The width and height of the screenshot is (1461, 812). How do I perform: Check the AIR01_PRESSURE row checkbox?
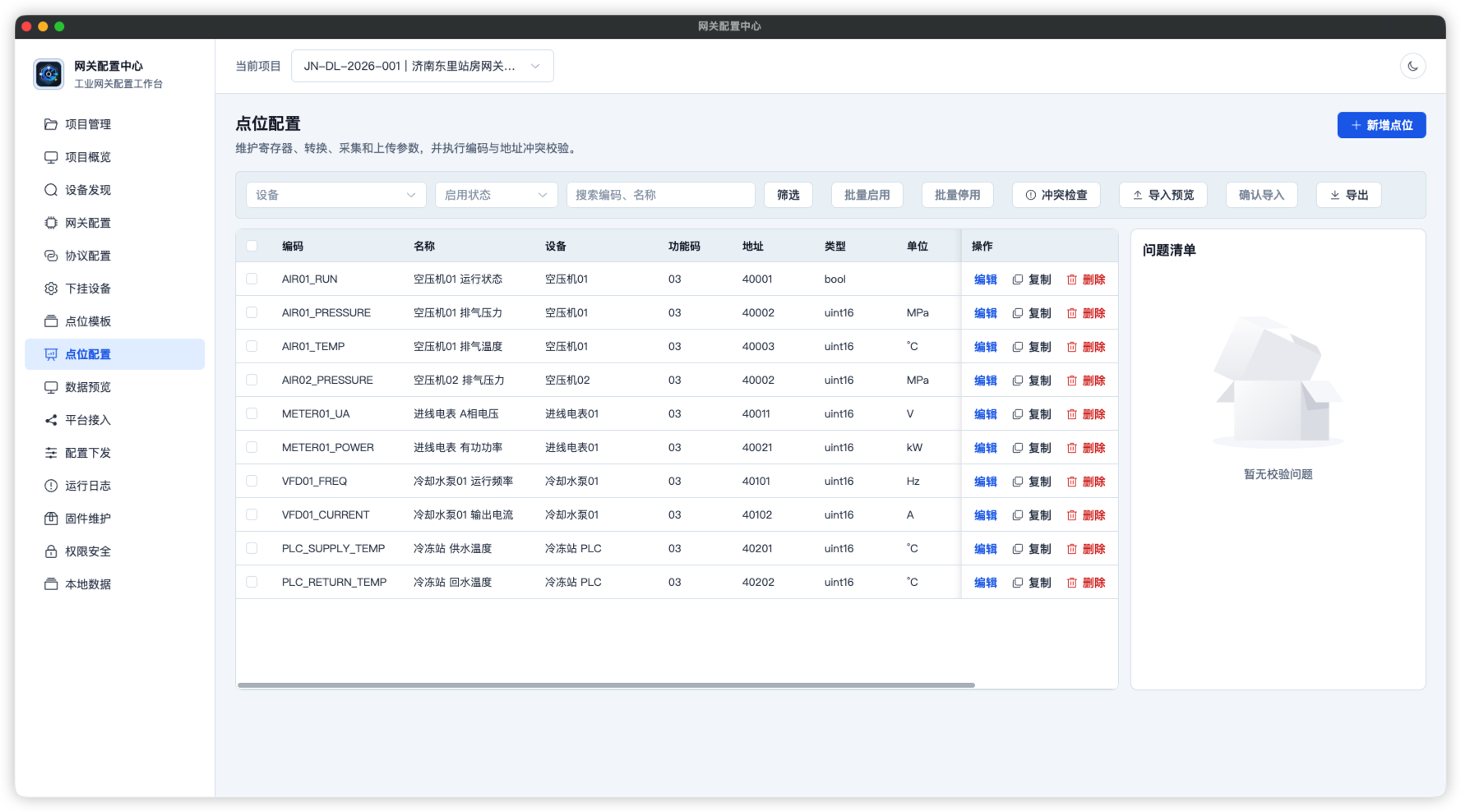click(252, 312)
